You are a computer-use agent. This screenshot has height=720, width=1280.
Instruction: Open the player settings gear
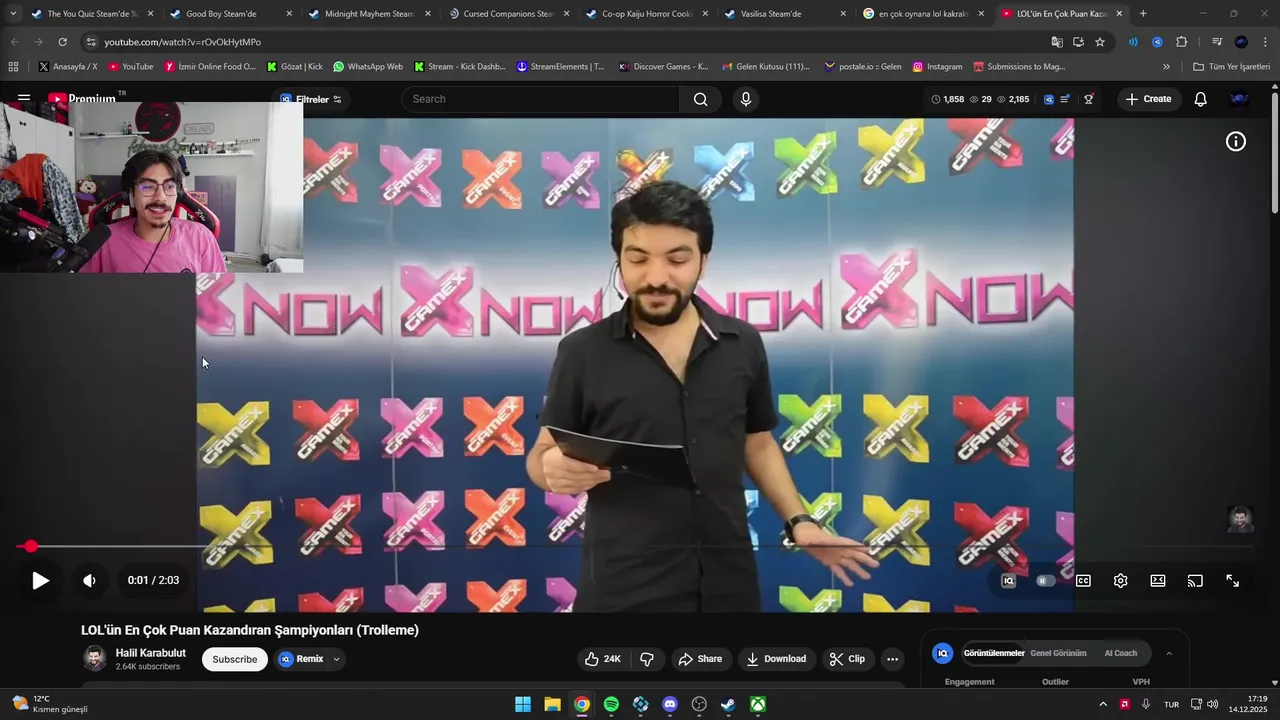coord(1120,581)
